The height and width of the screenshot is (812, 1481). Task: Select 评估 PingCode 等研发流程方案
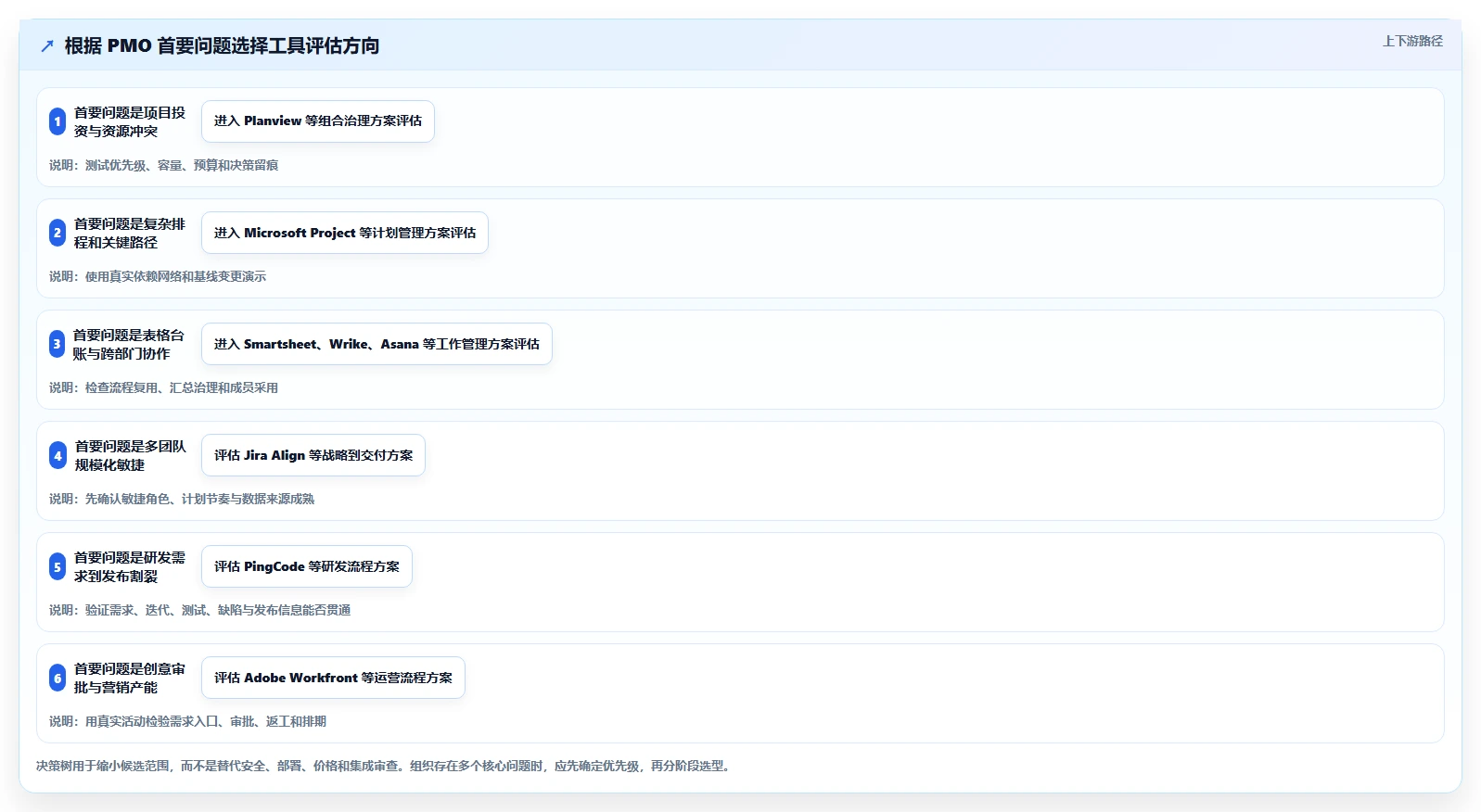tap(307, 566)
